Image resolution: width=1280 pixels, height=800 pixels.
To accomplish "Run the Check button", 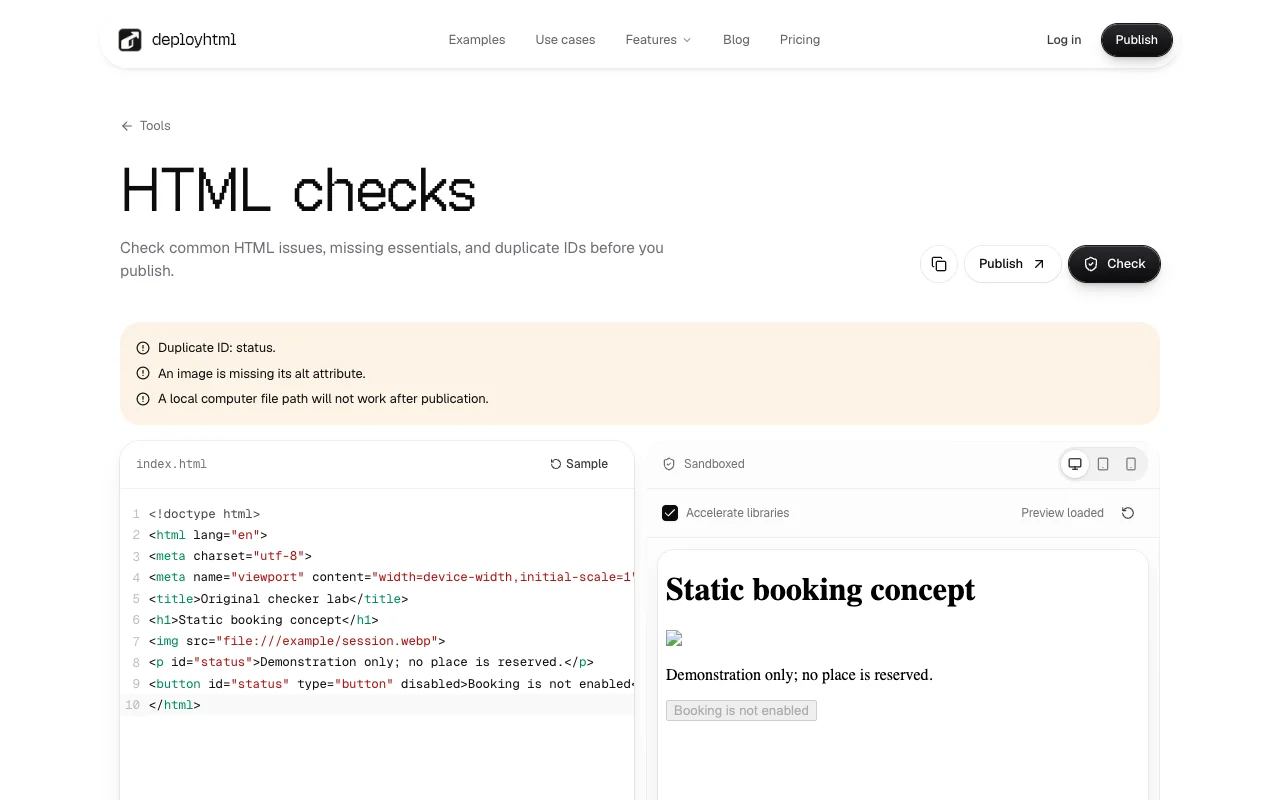I will point(1114,264).
